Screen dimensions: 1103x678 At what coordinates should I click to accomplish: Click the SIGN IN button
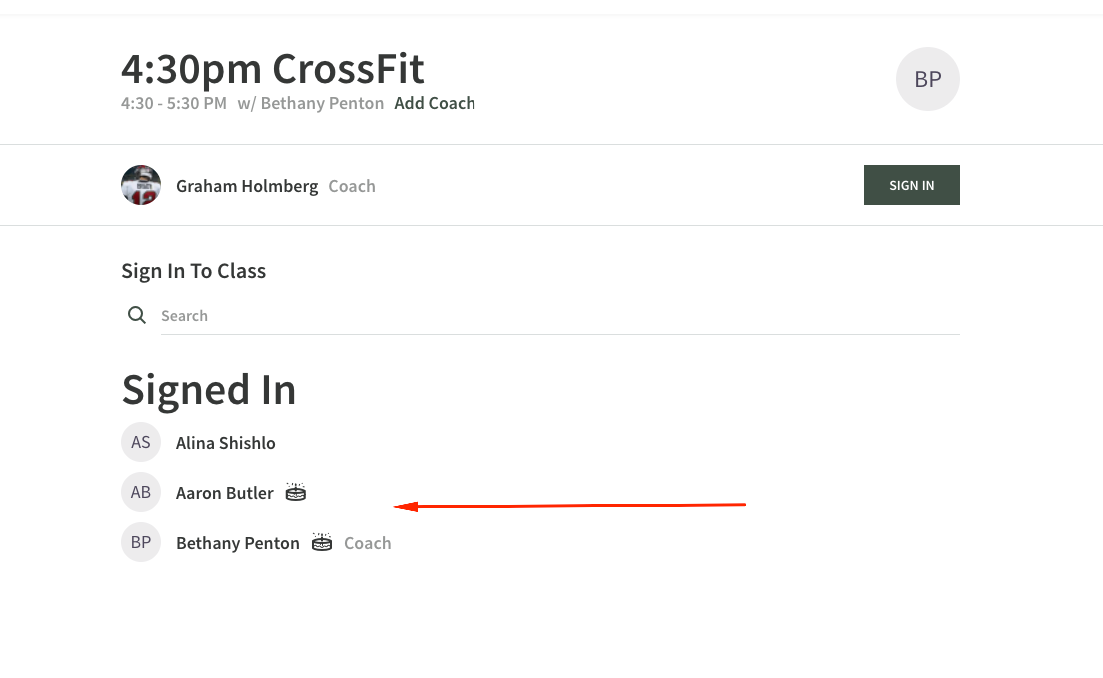(x=912, y=185)
